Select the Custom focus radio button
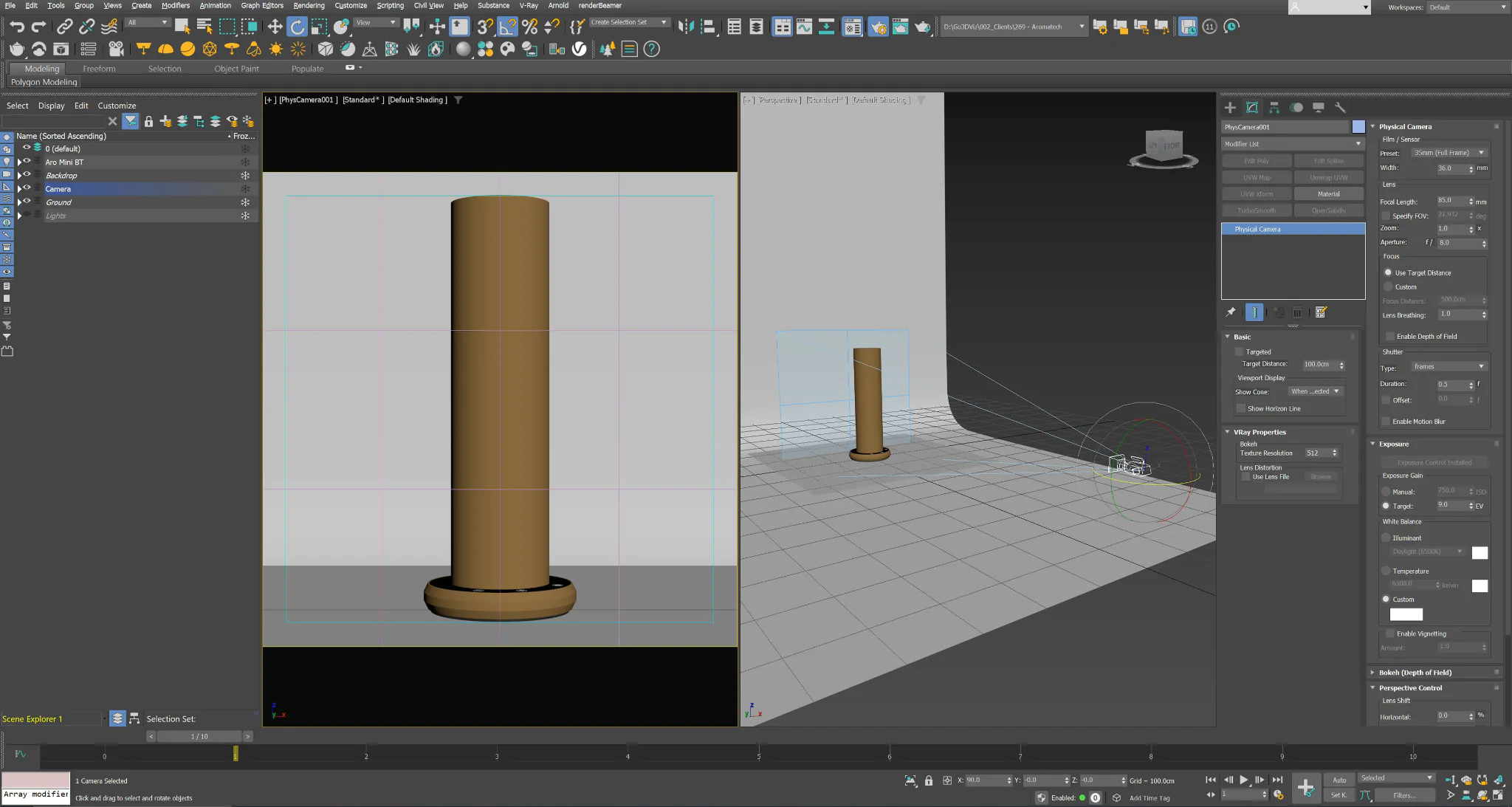Screen dimensions: 1512x807 pos(1388,286)
